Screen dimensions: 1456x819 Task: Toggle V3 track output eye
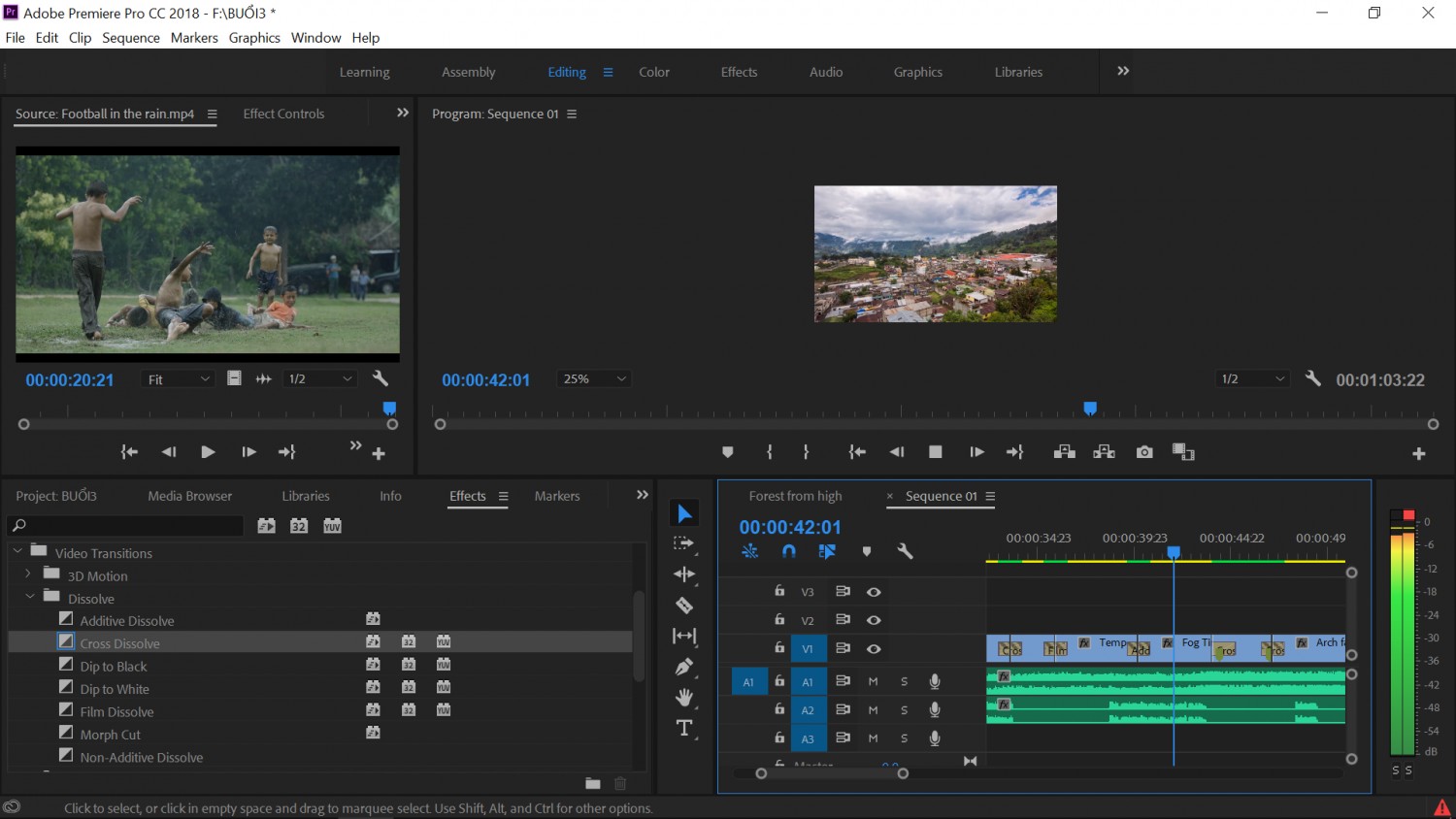click(874, 592)
